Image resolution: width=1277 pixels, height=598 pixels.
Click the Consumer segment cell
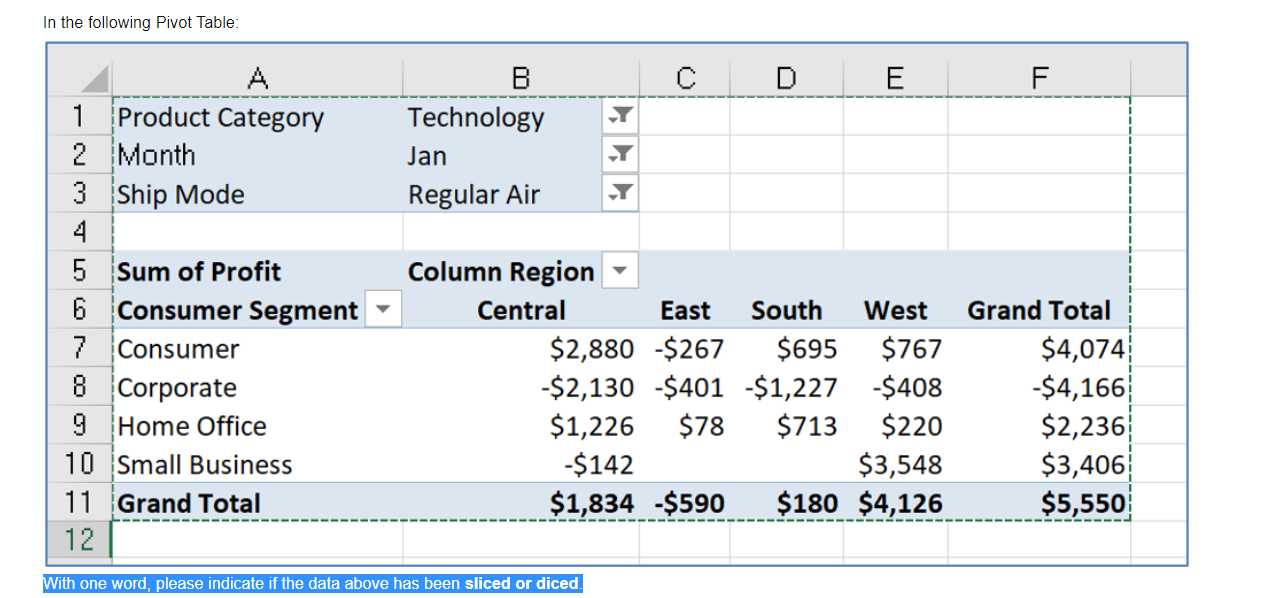click(178, 348)
